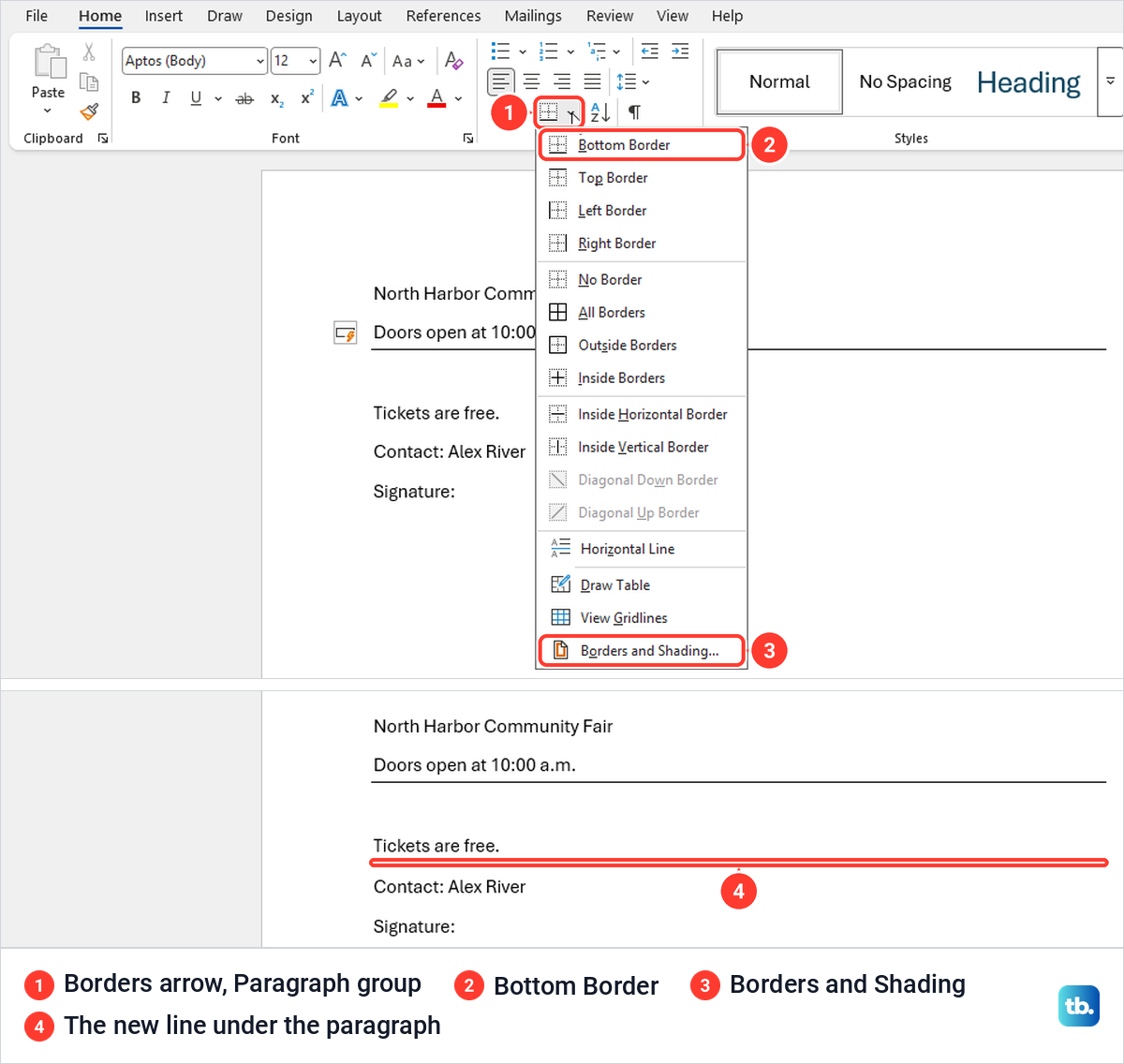The width and height of the screenshot is (1124, 1064).
Task: Expand the Styles gallery
Action: 1111,82
